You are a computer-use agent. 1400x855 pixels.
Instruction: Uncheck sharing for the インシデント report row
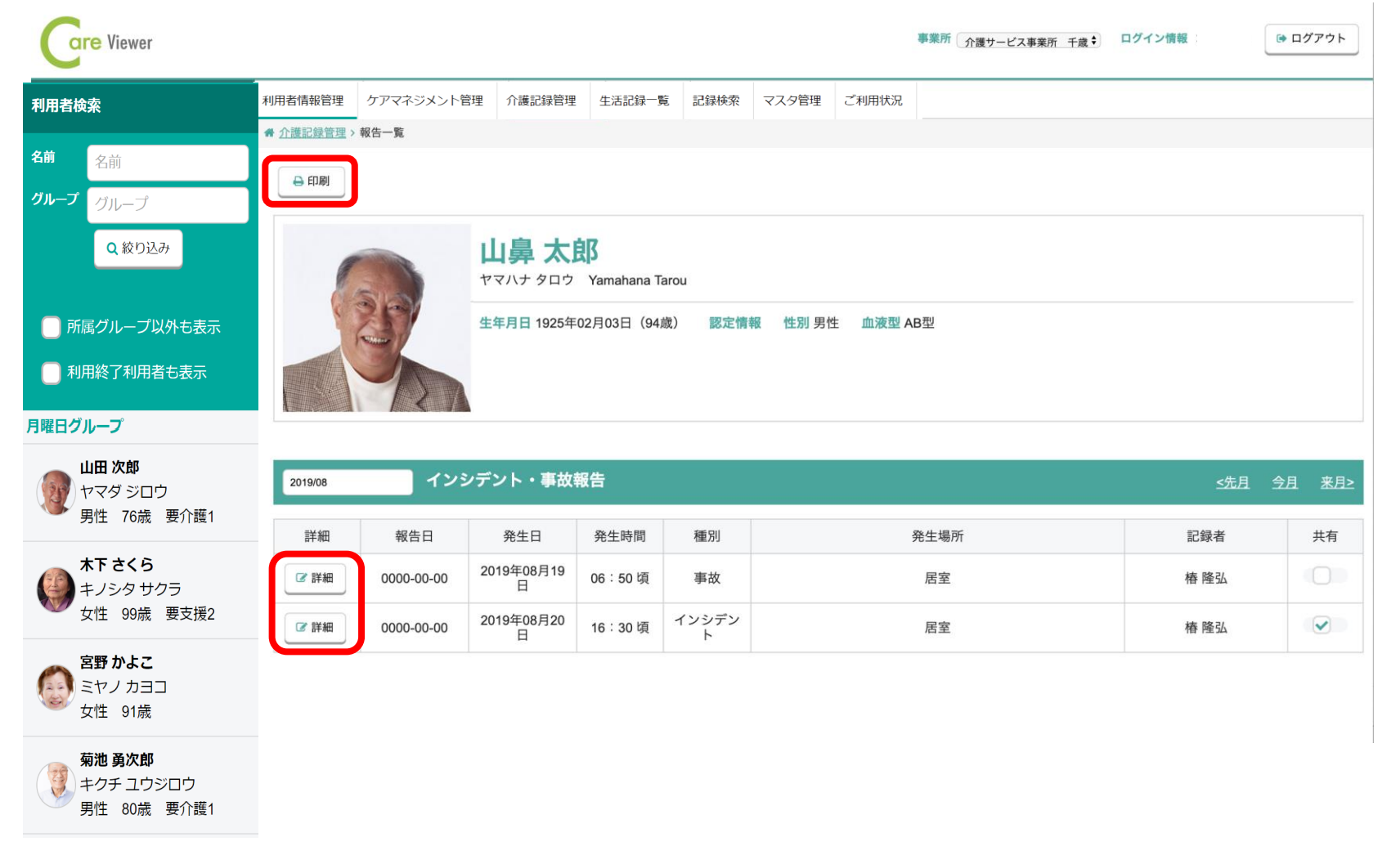point(1321,626)
